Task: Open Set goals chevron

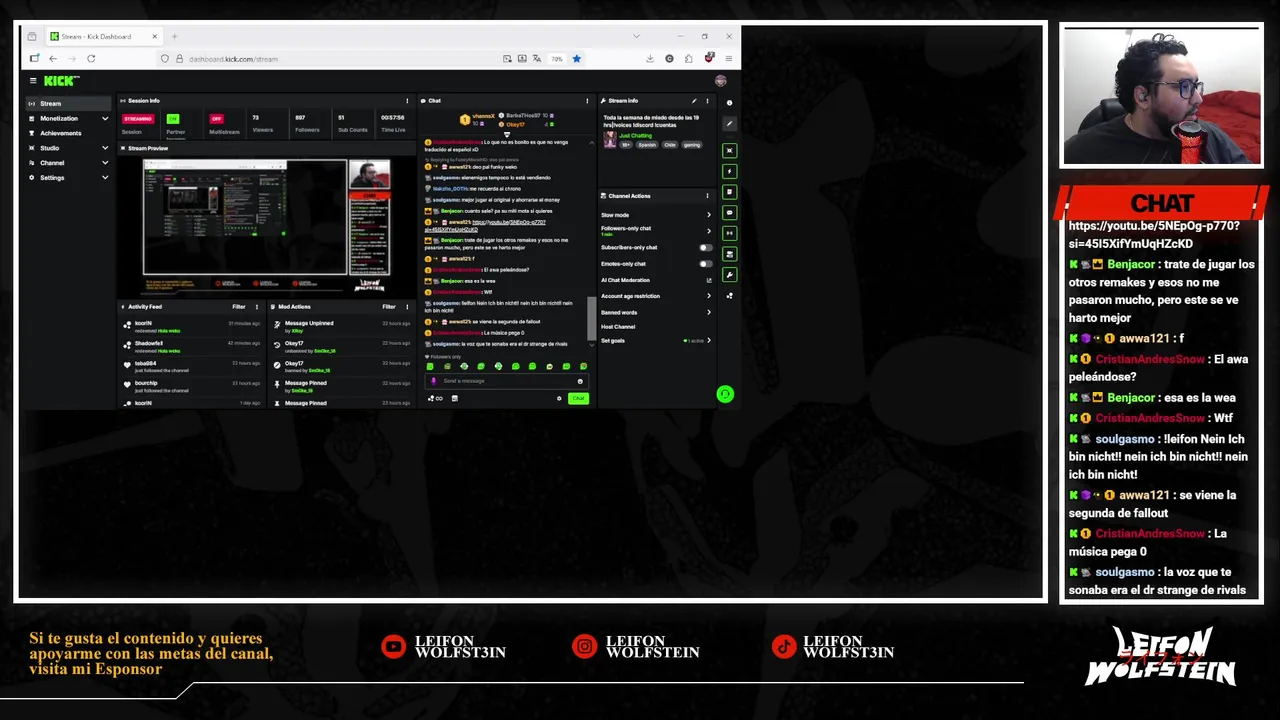Action: [709, 341]
